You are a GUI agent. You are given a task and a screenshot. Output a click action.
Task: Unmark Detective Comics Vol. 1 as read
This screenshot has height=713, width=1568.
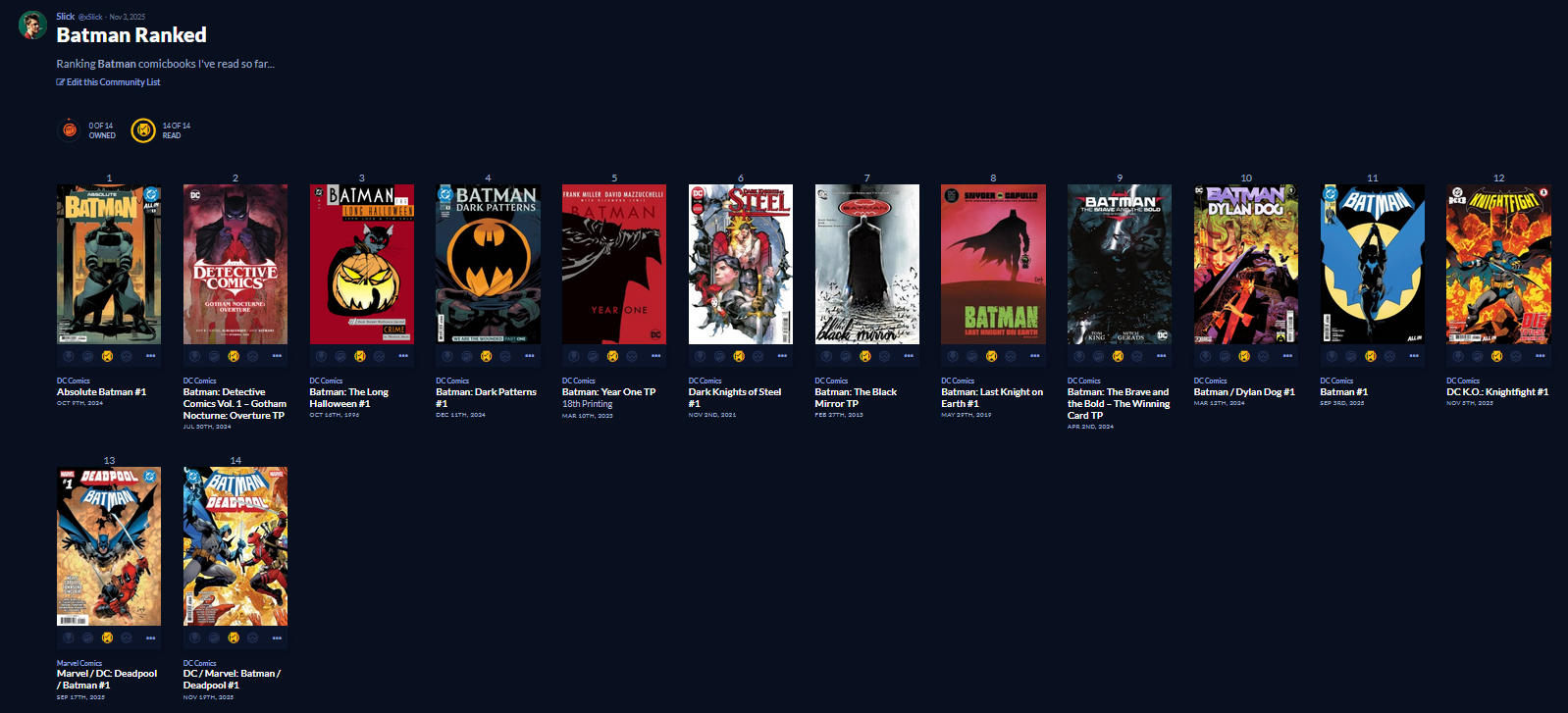pyautogui.click(x=234, y=356)
